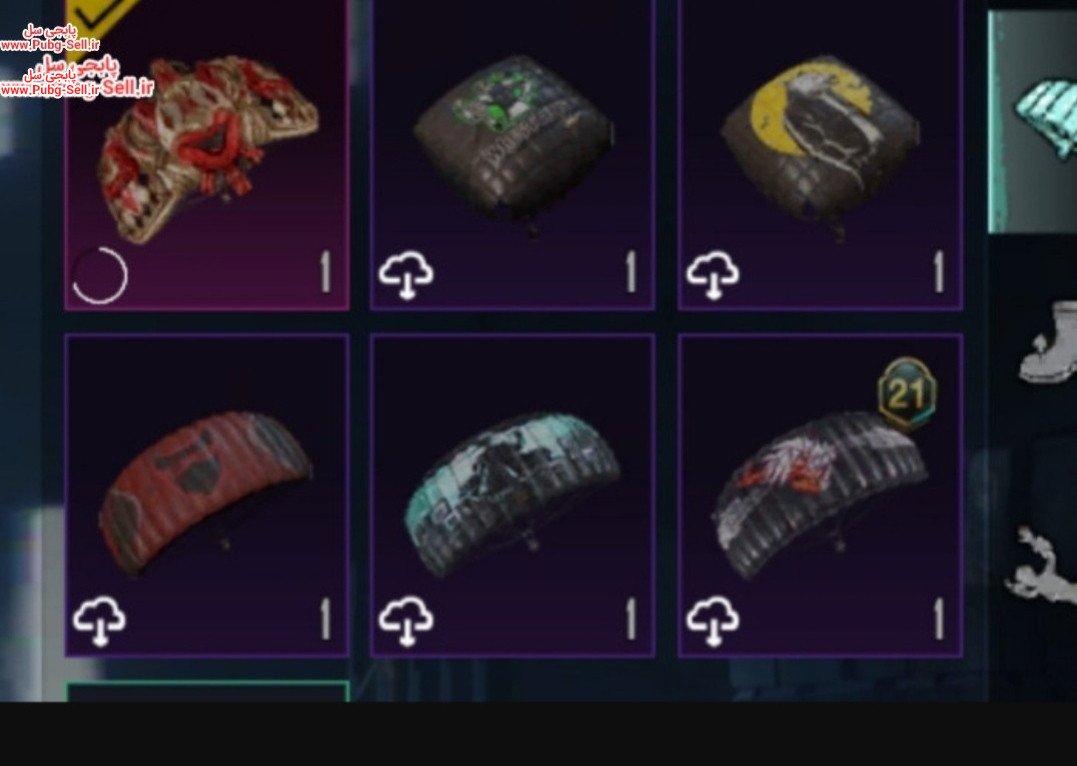
Task: Tap cloud download icon on yellow moon parachute
Action: point(713,275)
